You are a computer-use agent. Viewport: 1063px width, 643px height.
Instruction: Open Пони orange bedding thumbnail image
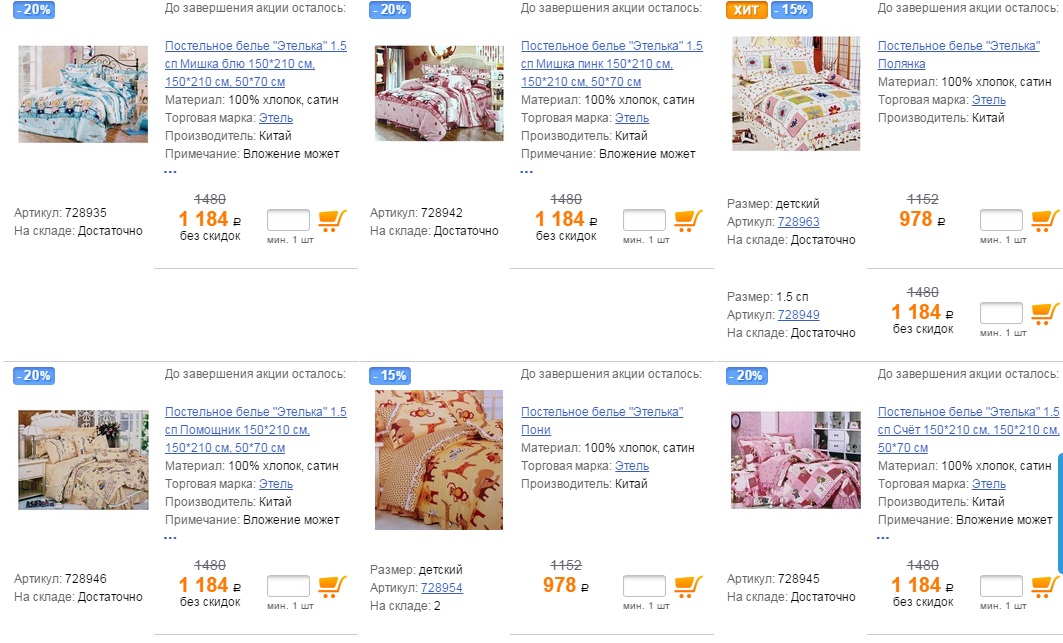coord(438,460)
